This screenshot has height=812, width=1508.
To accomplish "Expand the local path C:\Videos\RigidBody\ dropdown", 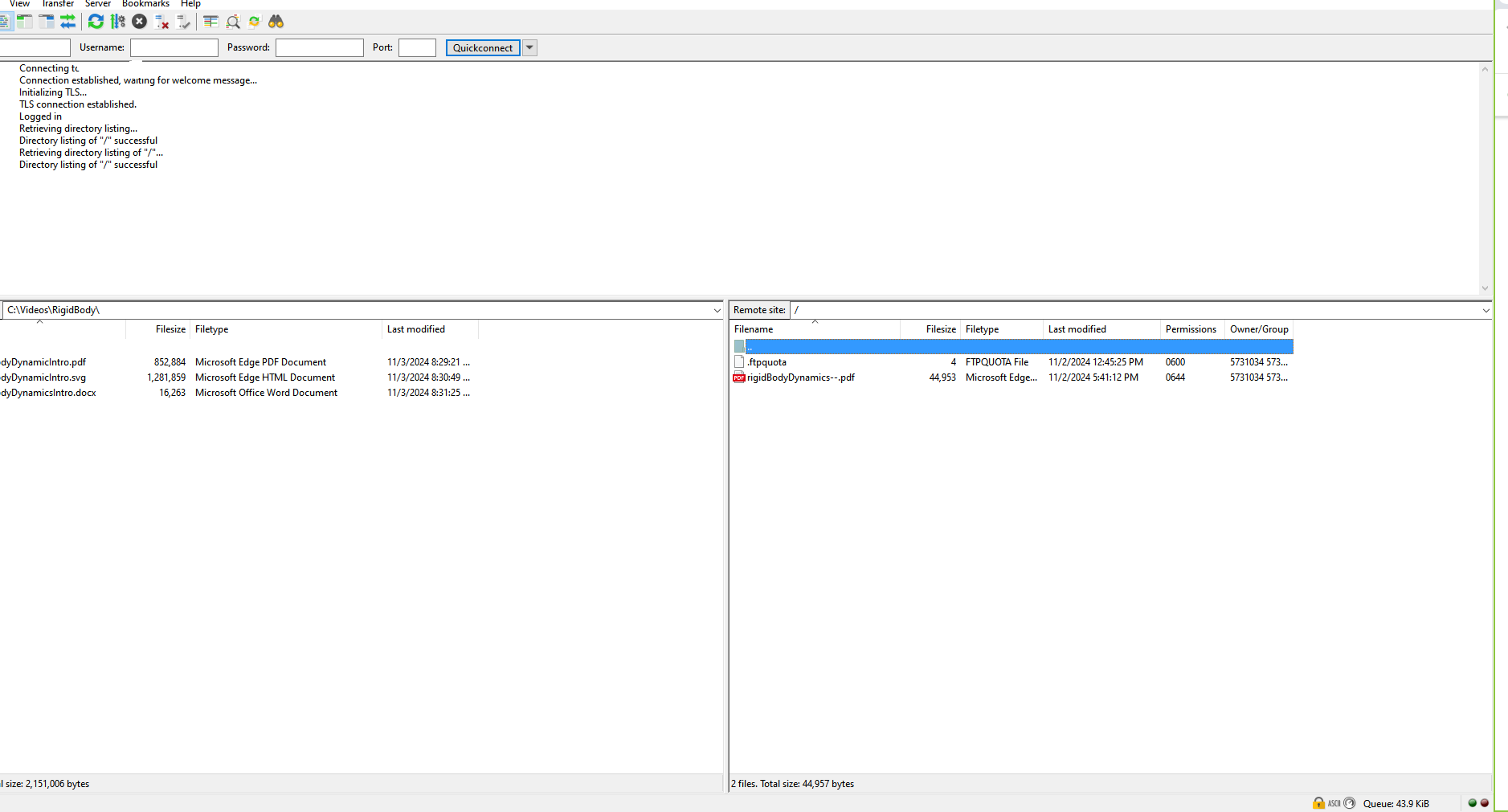I will pos(717,310).
